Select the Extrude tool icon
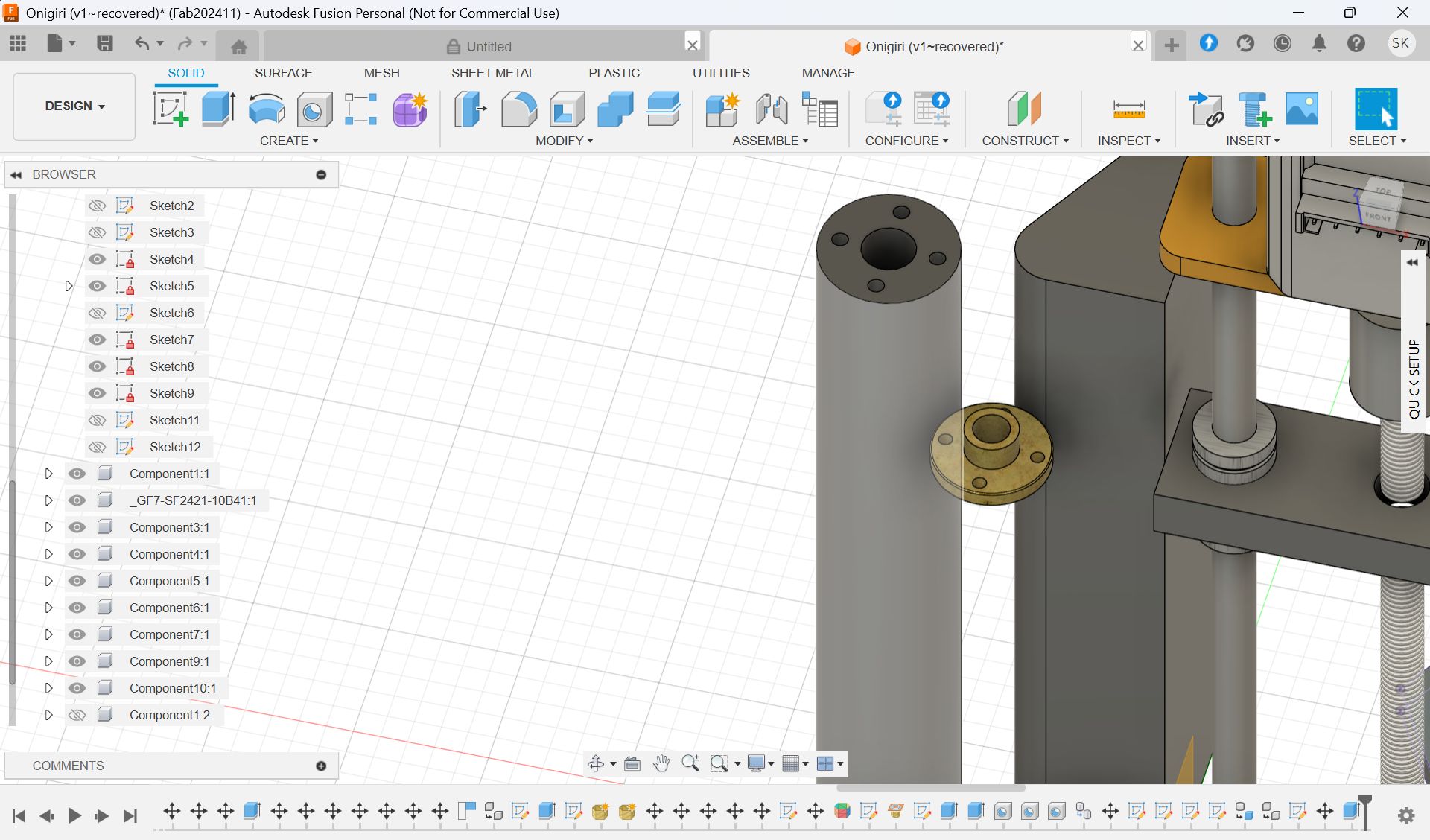This screenshot has height=840, width=1430. point(218,109)
